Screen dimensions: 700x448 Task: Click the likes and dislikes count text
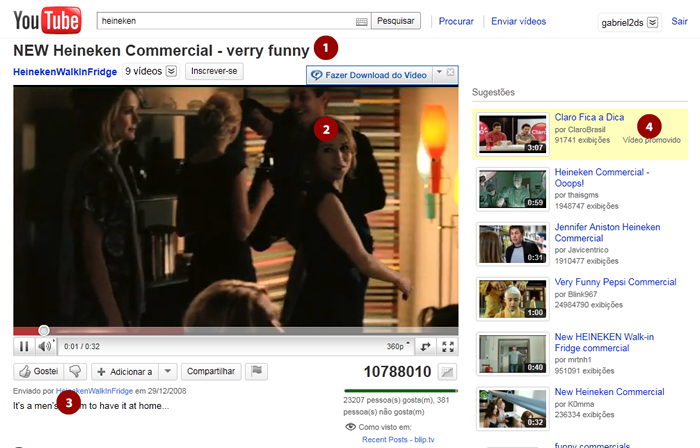pos(396,406)
